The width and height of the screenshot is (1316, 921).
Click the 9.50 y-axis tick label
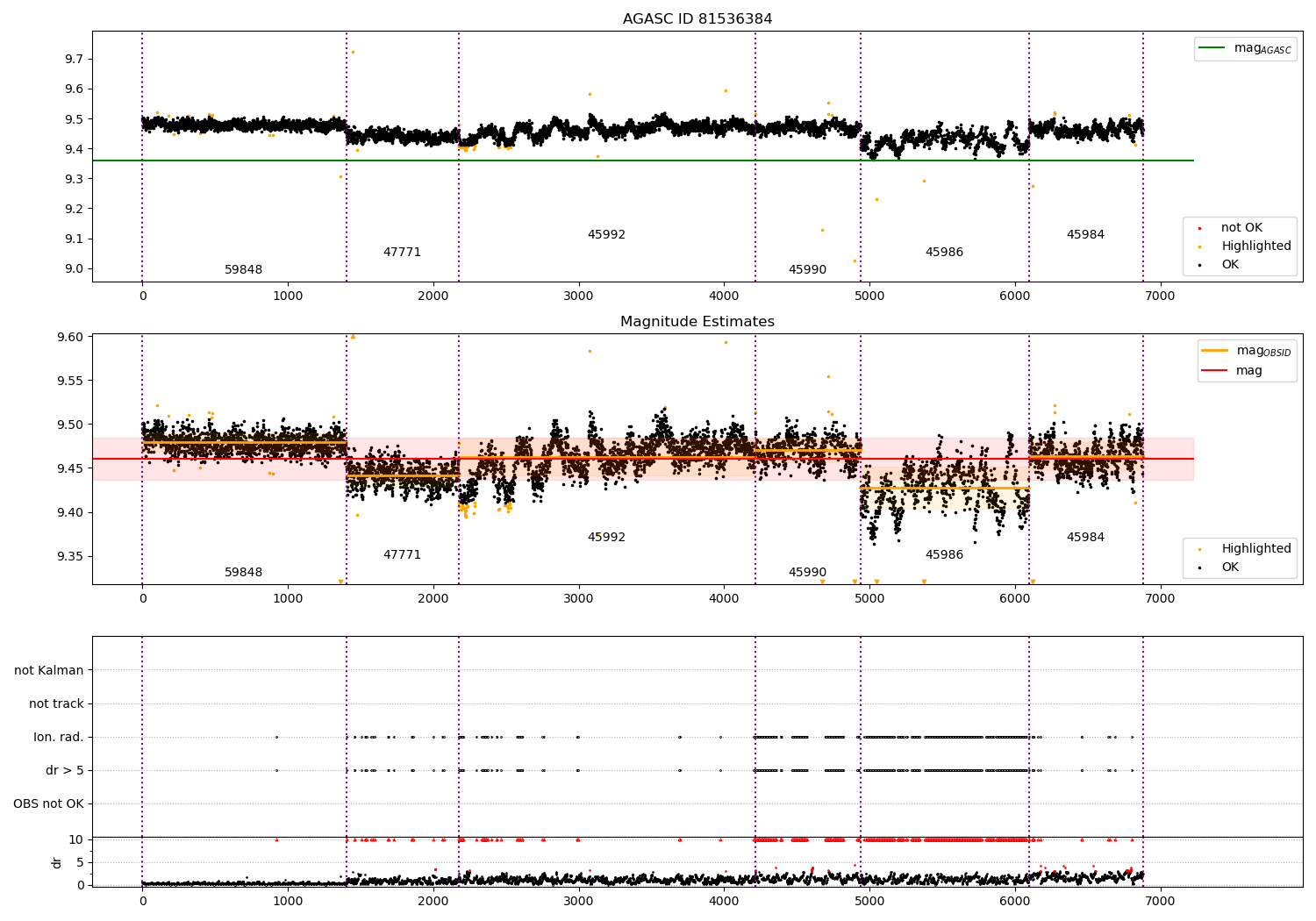70,425
